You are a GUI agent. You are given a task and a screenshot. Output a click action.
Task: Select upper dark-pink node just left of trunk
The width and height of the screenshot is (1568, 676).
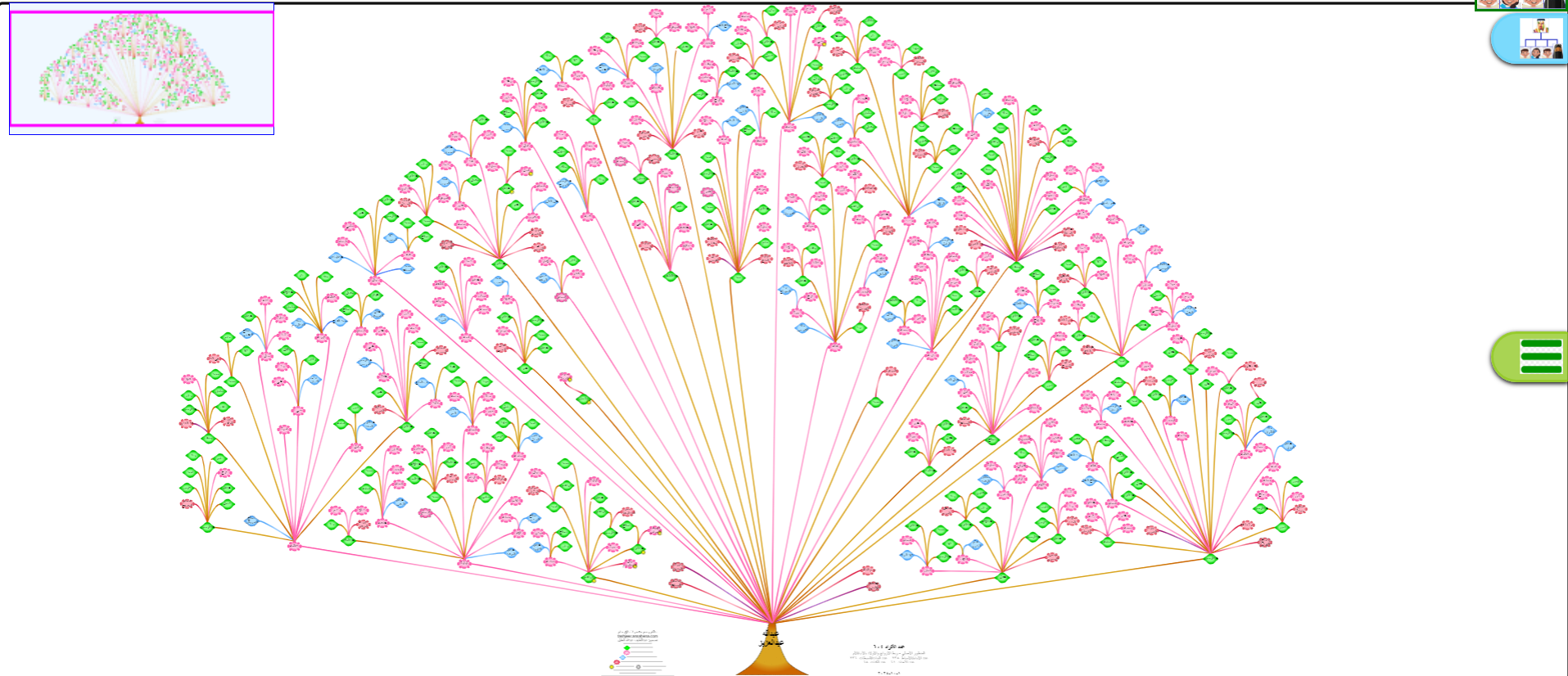pos(678,567)
